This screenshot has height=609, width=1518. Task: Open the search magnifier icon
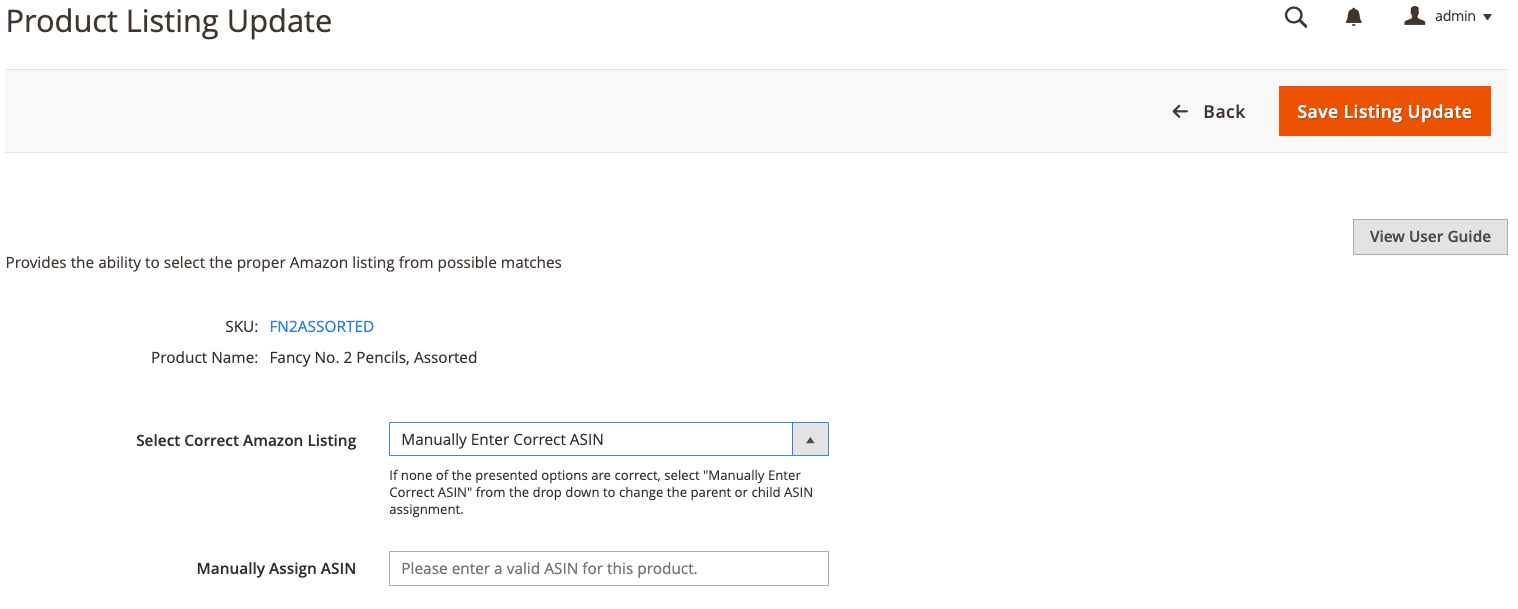(x=1295, y=17)
